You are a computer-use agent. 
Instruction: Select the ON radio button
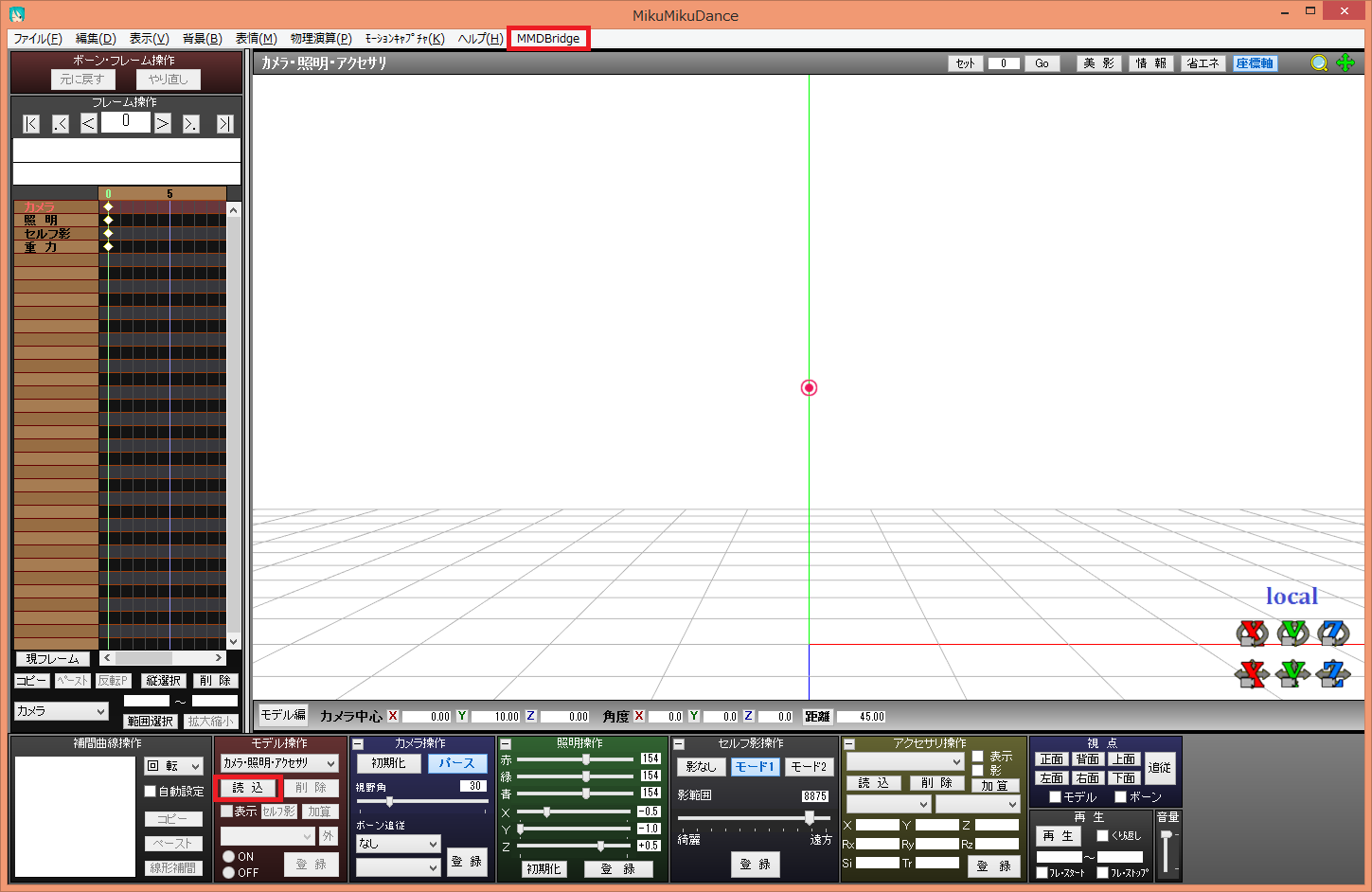(228, 856)
